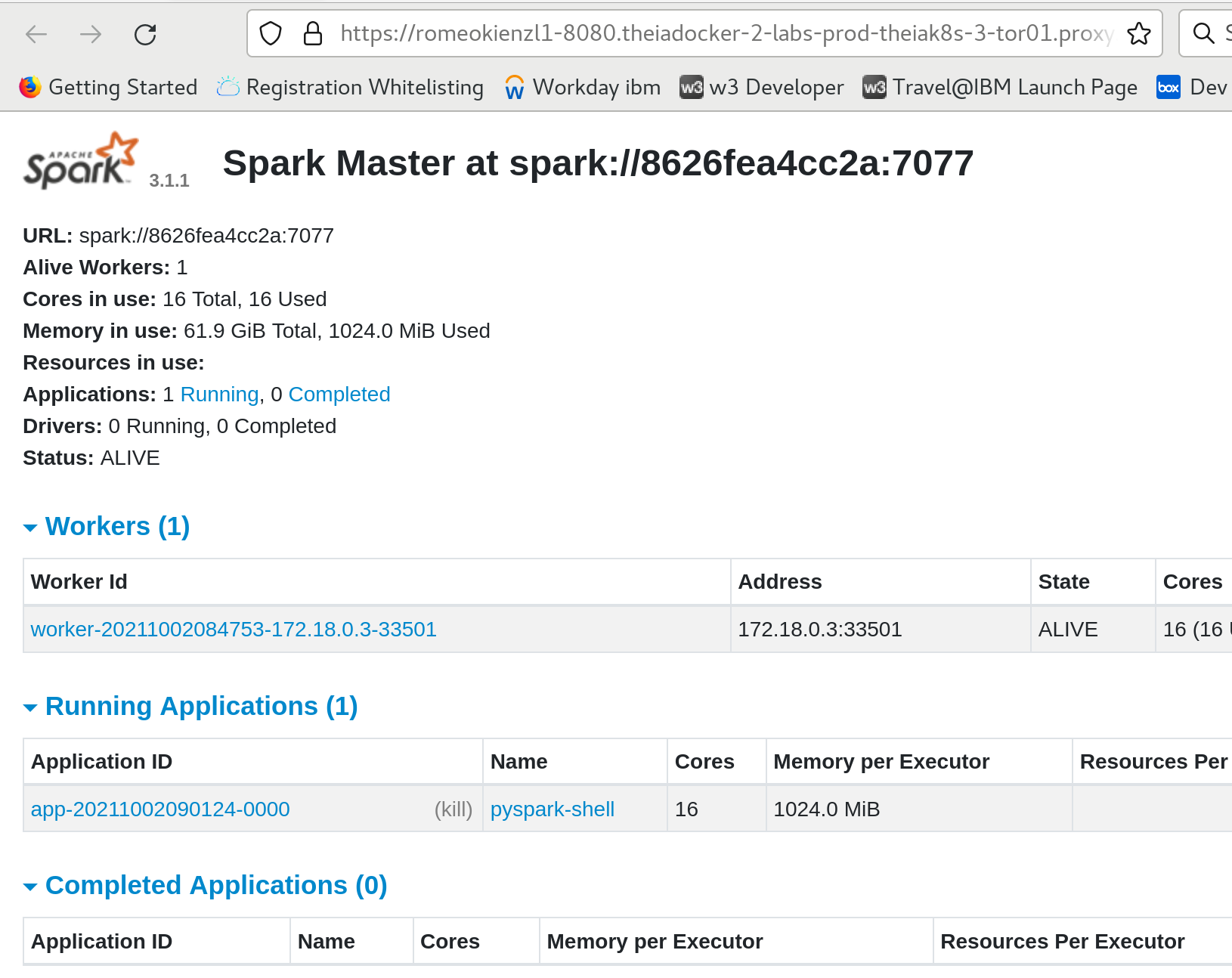
Task: Click the Workers (1) heading
Action: pos(117,526)
